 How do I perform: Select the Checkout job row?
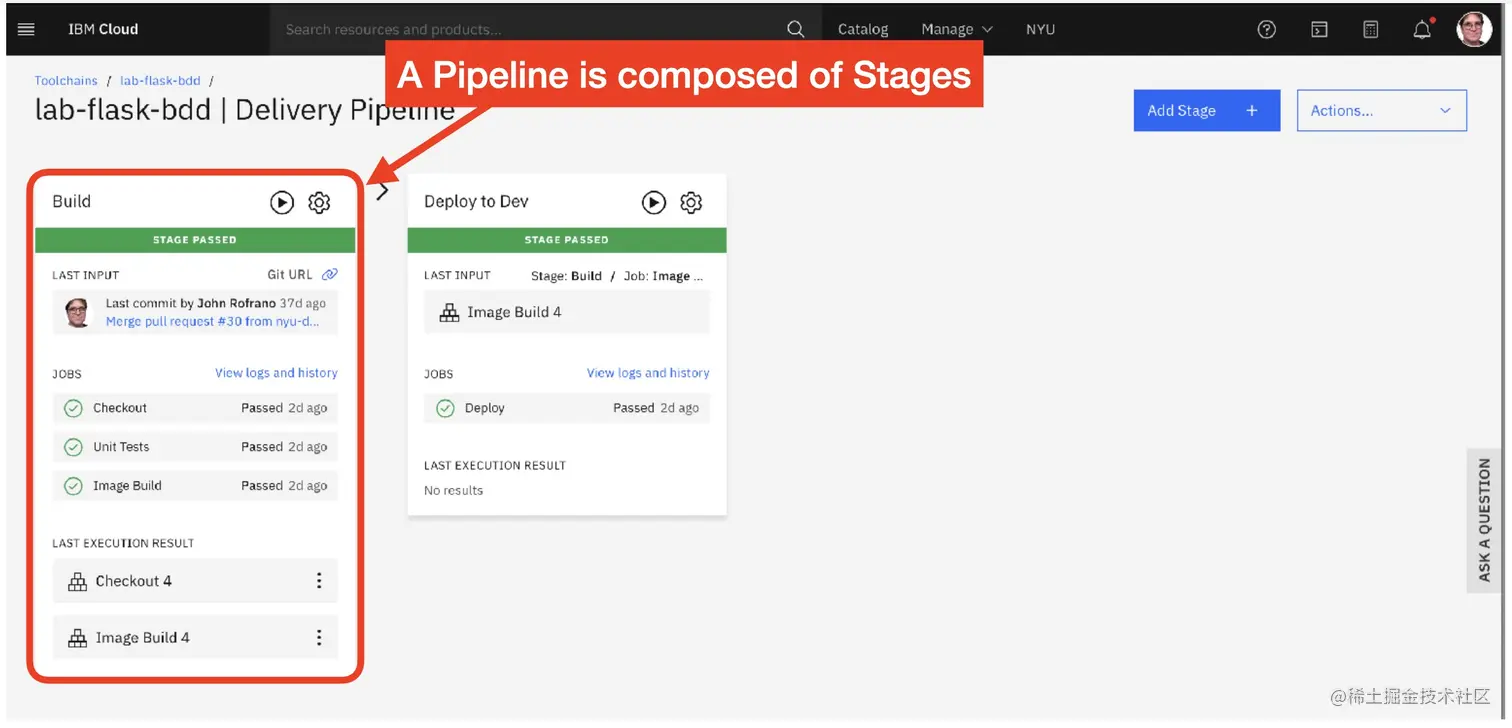click(195, 408)
